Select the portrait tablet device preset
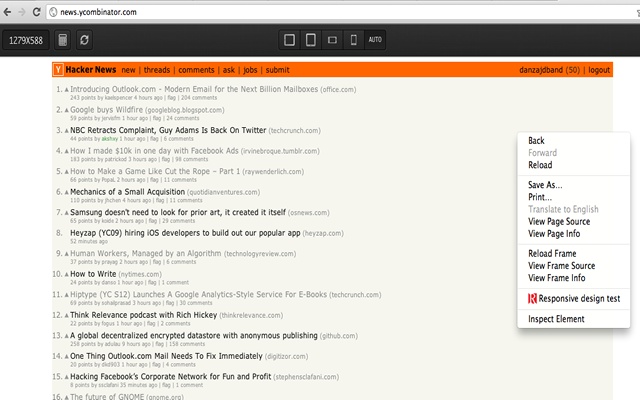Image resolution: width=640 pixels, height=400 pixels. pyautogui.click(x=311, y=40)
